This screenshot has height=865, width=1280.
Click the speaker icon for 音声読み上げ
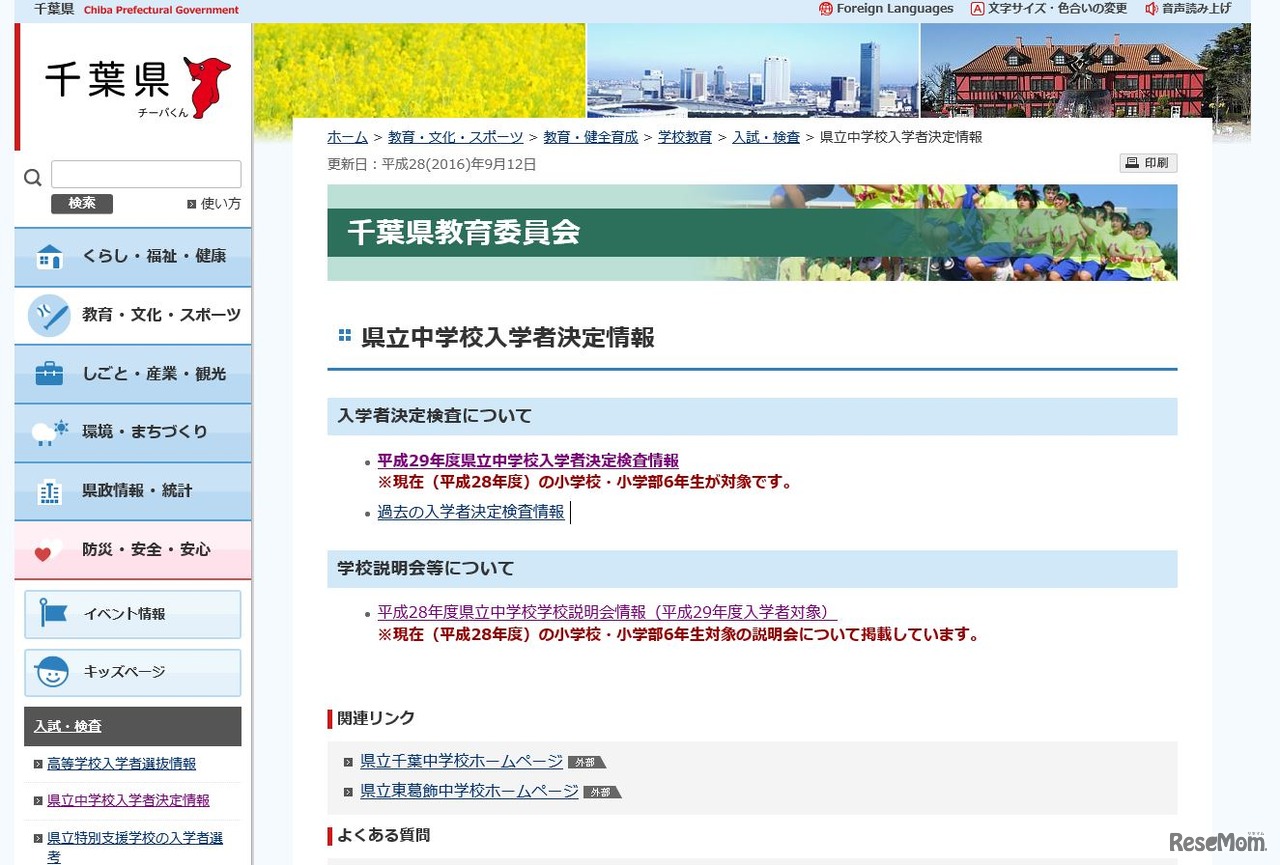pyautogui.click(x=1152, y=8)
